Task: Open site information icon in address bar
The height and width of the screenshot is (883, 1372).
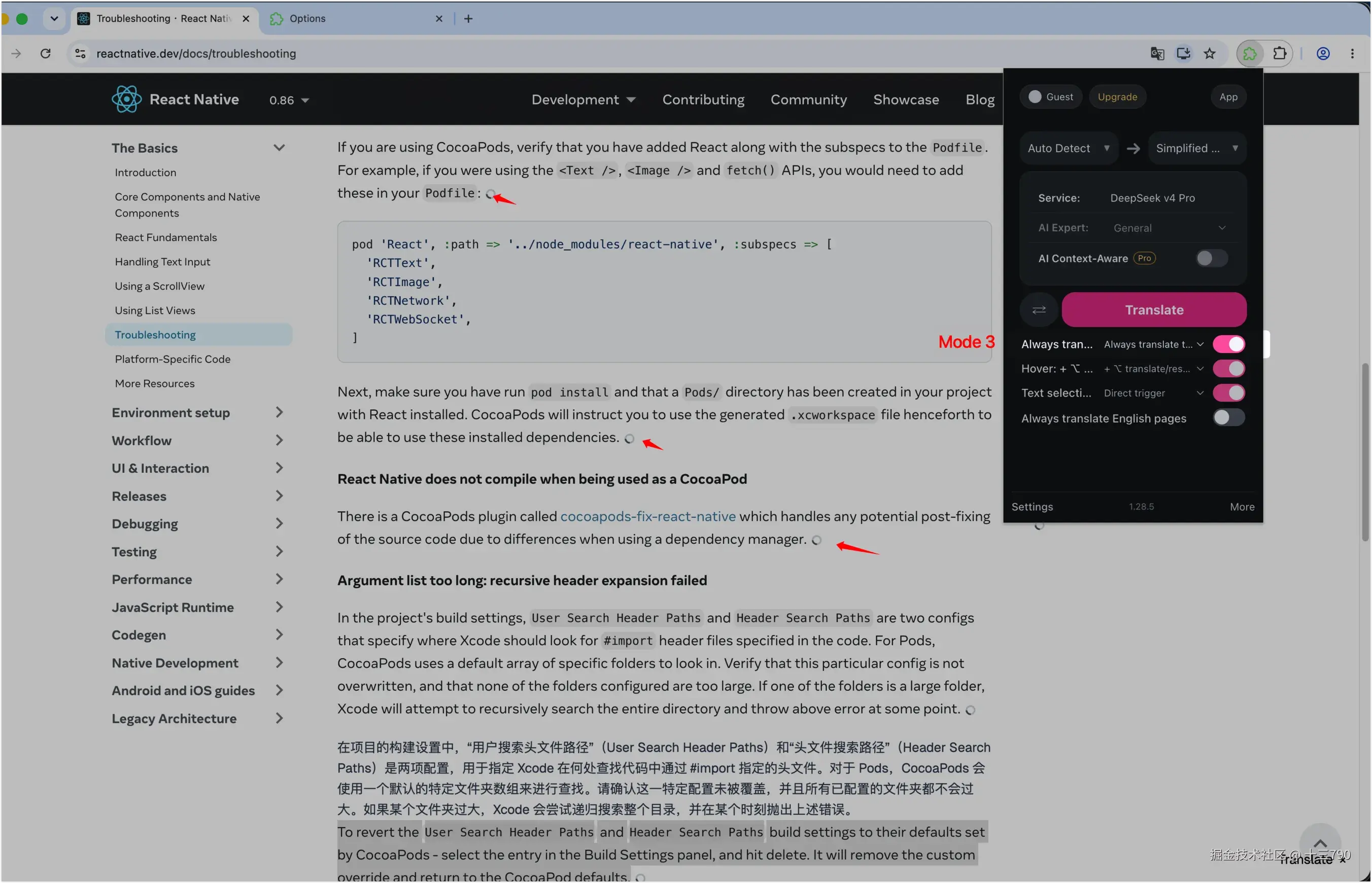Action: point(80,53)
